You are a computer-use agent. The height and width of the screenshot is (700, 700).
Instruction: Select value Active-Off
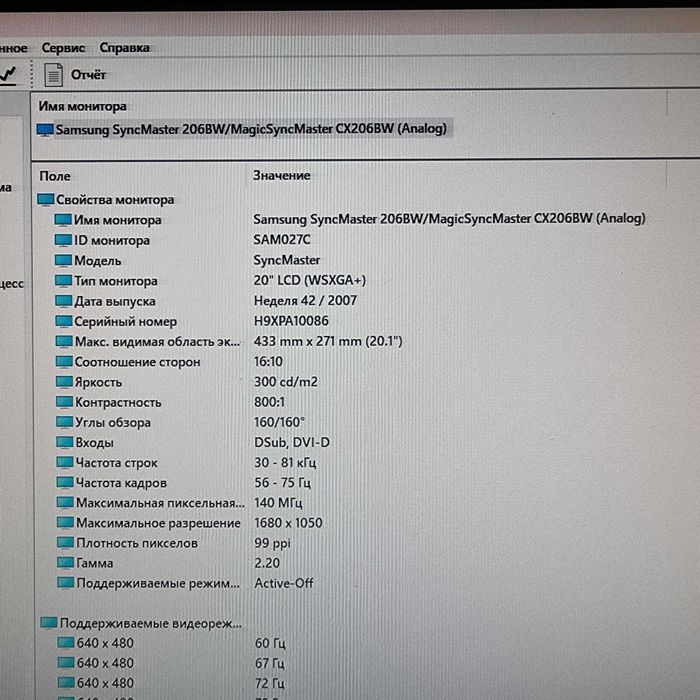point(284,583)
